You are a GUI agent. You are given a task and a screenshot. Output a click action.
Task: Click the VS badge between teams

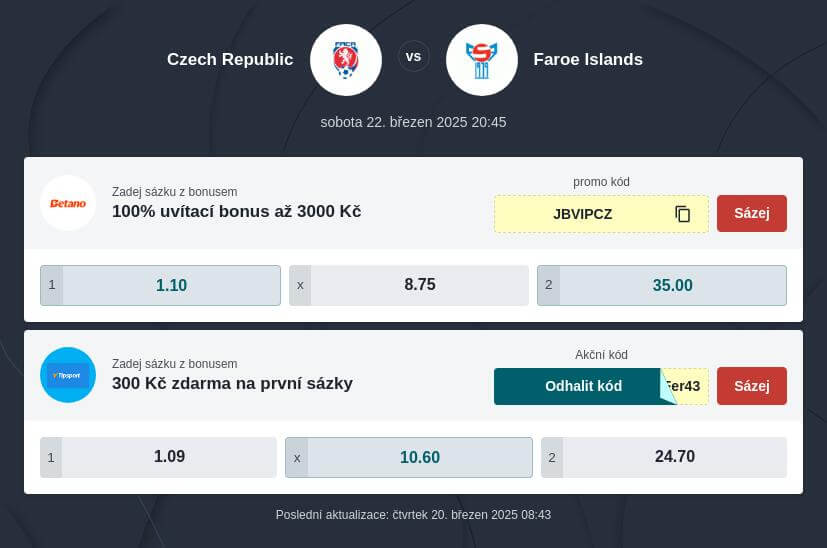click(414, 57)
